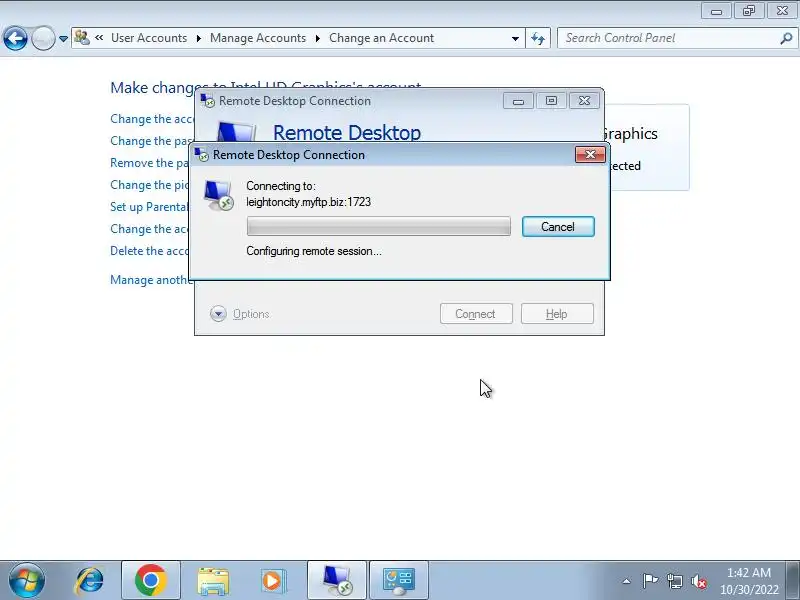The width and height of the screenshot is (800, 600).
Task: Open the address bar history dropdown
Action: (x=515, y=38)
